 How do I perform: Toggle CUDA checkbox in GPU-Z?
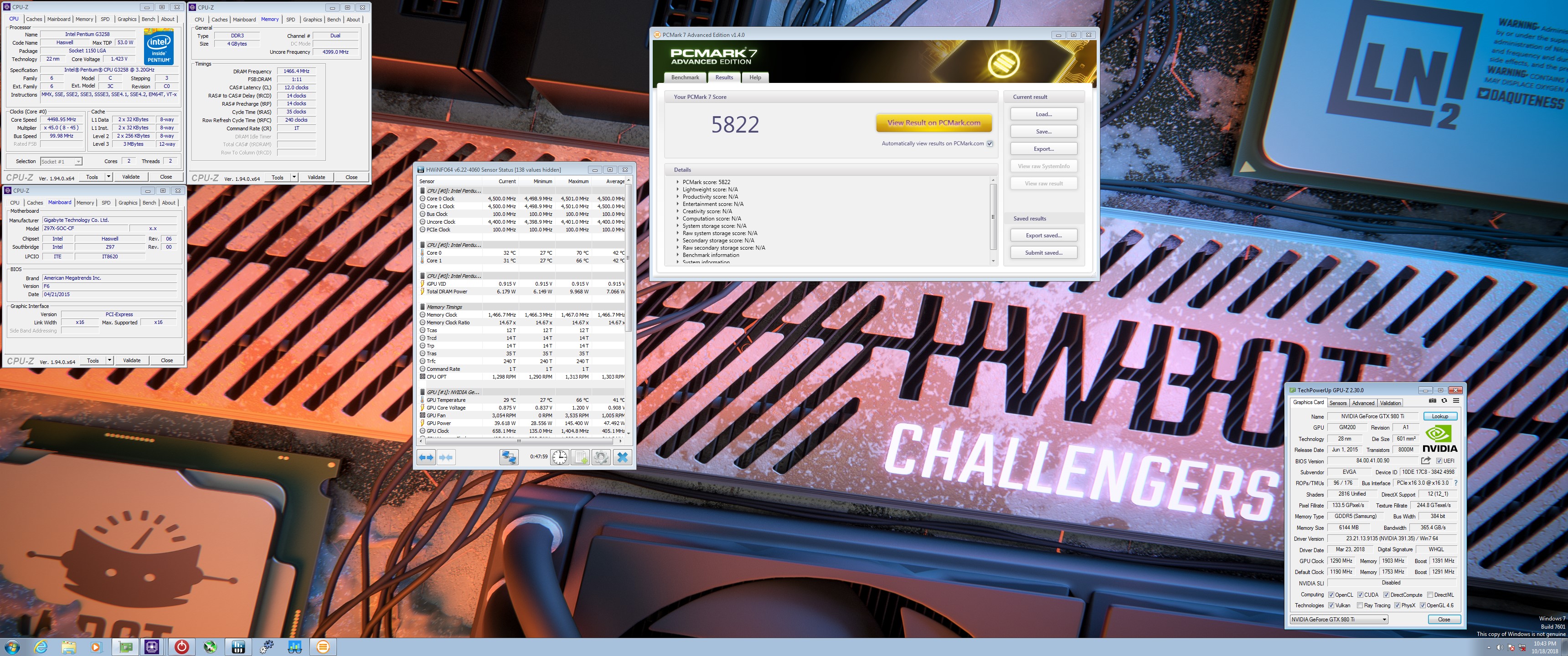tap(1361, 594)
